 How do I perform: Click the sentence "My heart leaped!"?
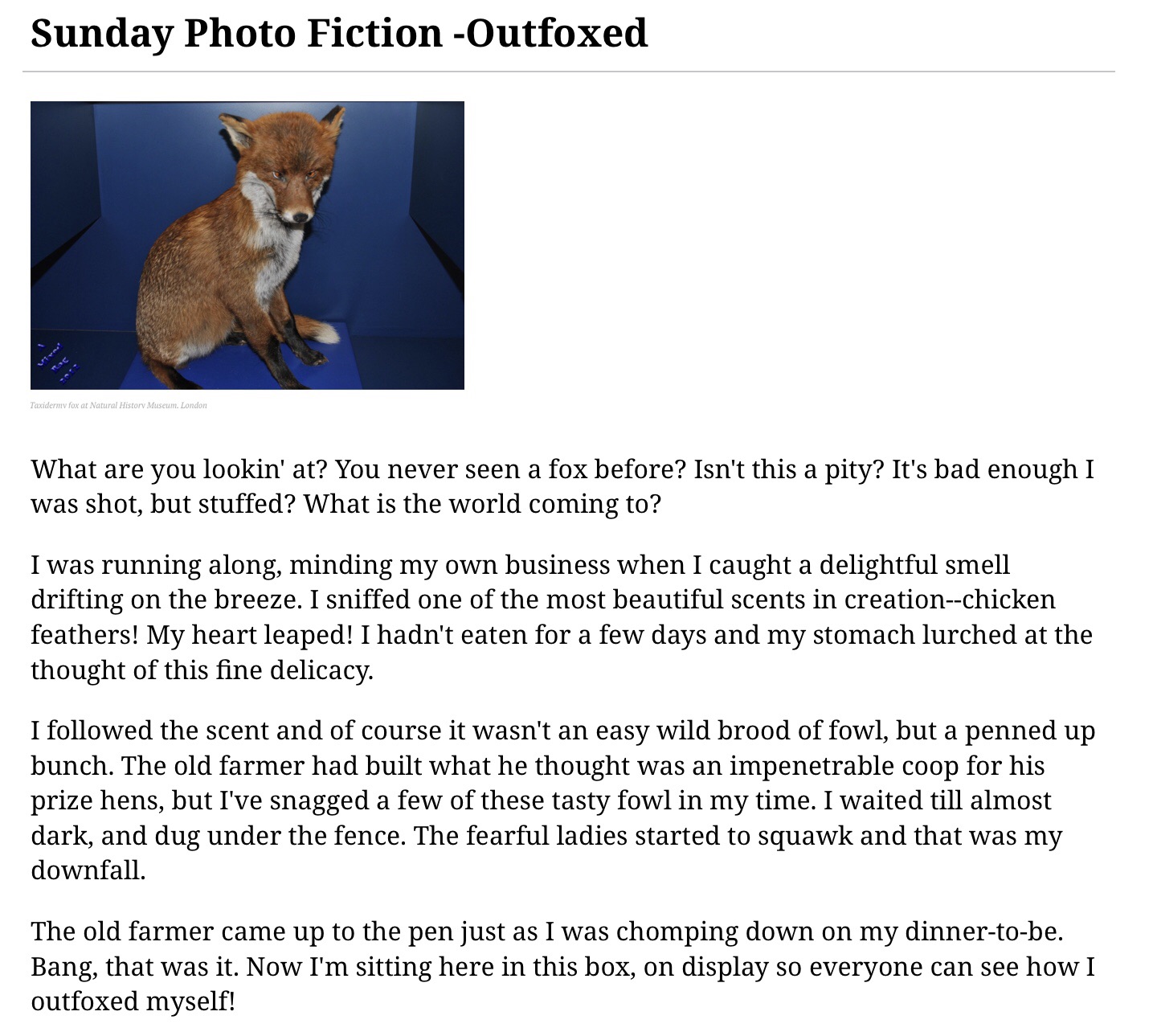tap(249, 635)
